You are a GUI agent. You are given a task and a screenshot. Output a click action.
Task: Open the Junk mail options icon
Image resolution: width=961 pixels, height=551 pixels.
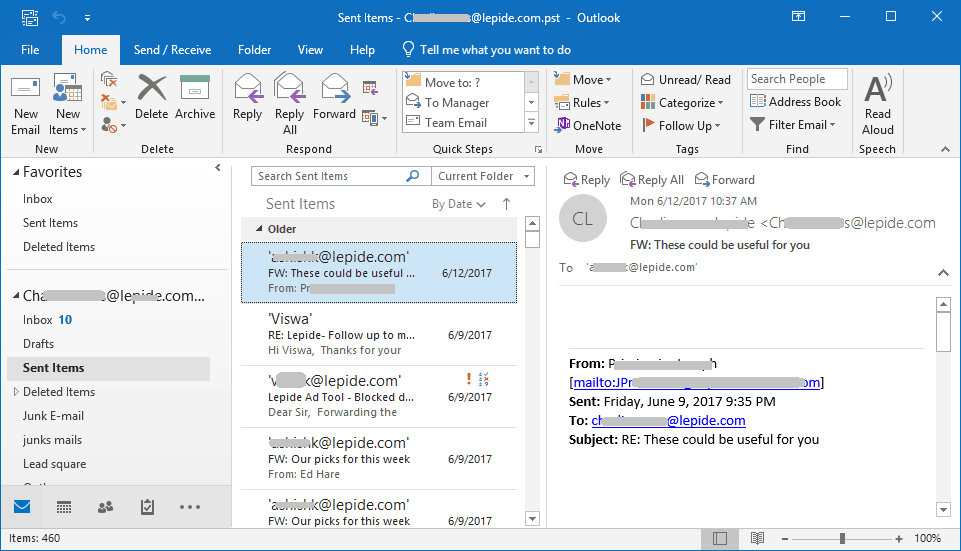point(113,126)
